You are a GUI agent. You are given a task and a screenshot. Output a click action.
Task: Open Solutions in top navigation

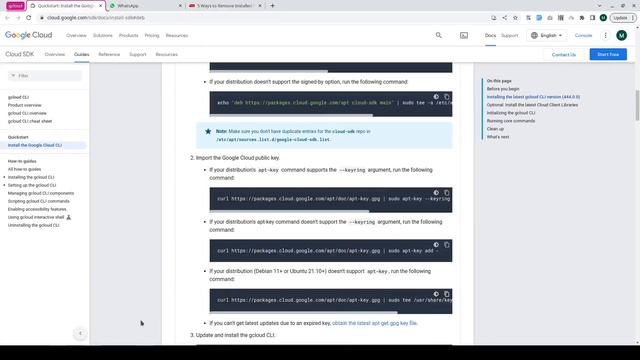click(x=103, y=36)
